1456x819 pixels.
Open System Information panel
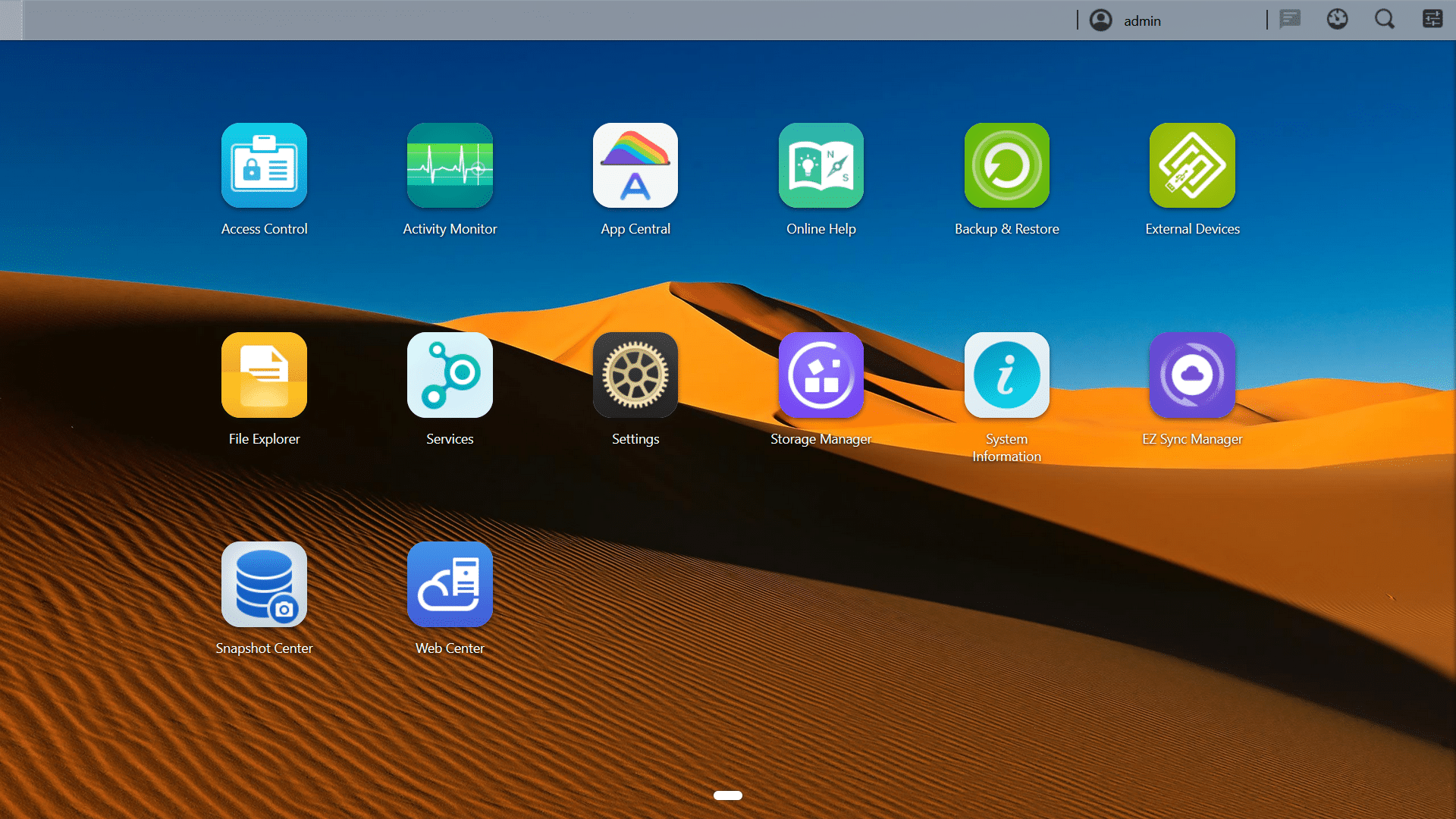1006,375
